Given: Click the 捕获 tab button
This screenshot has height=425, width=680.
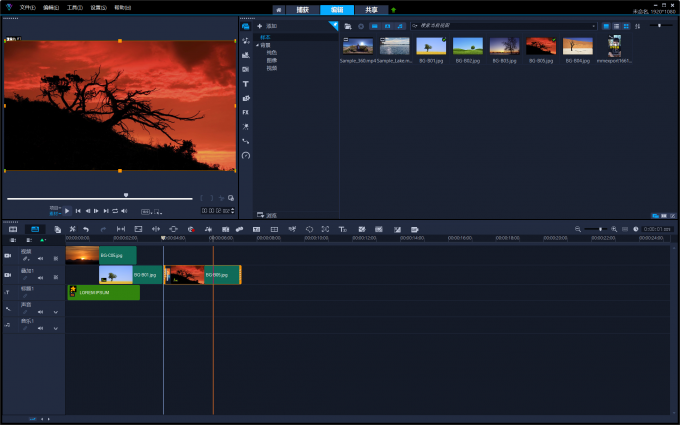Looking at the screenshot, I should (x=301, y=9).
